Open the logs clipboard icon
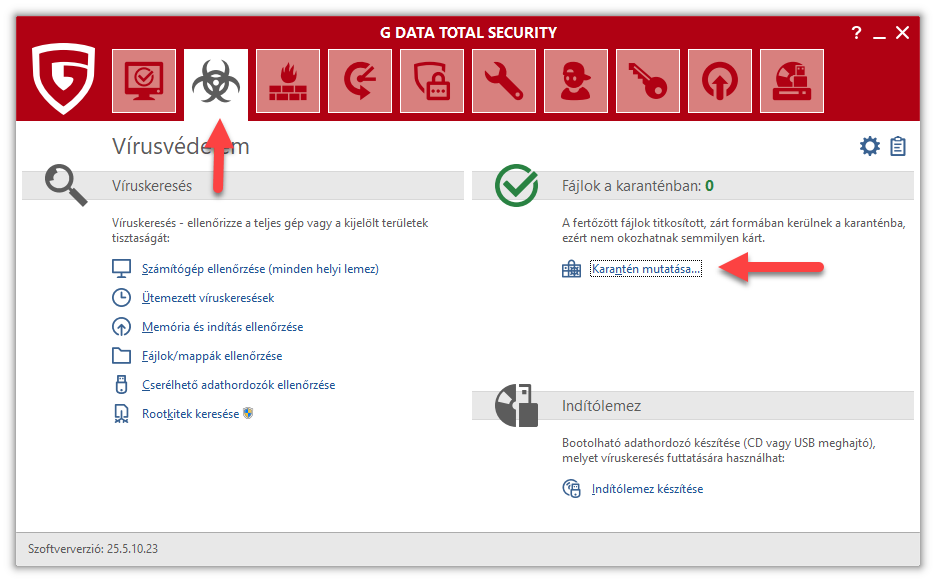This screenshot has width=936, height=582. coord(898,146)
